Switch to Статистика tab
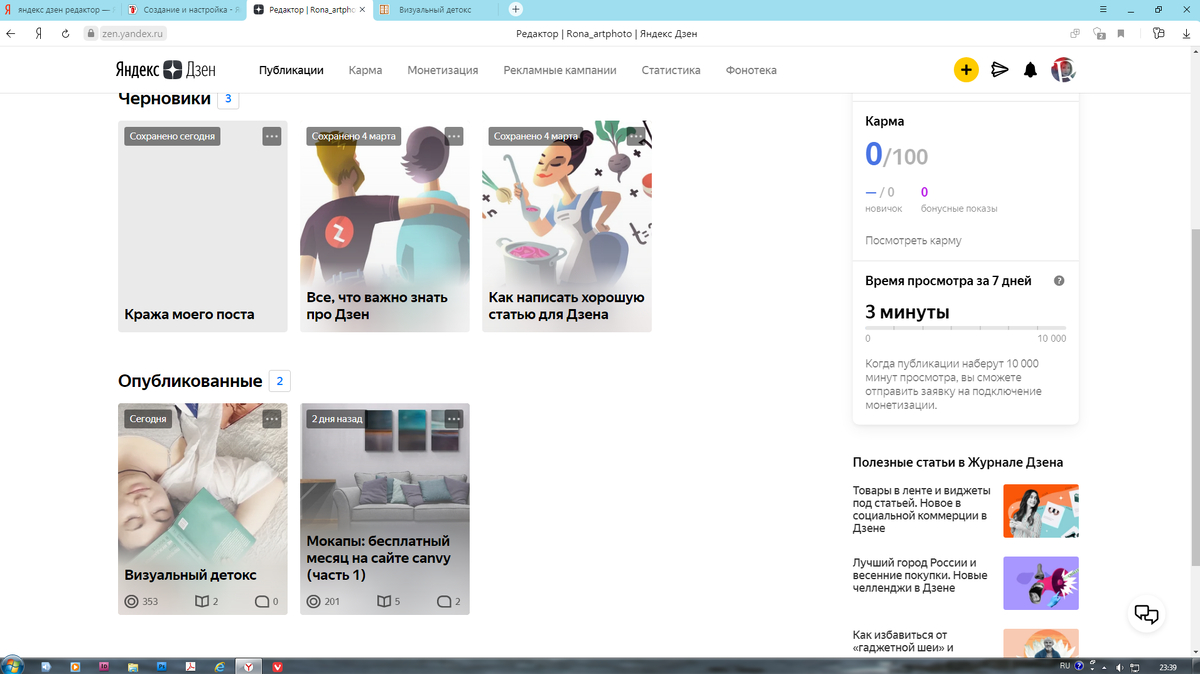 pos(671,70)
